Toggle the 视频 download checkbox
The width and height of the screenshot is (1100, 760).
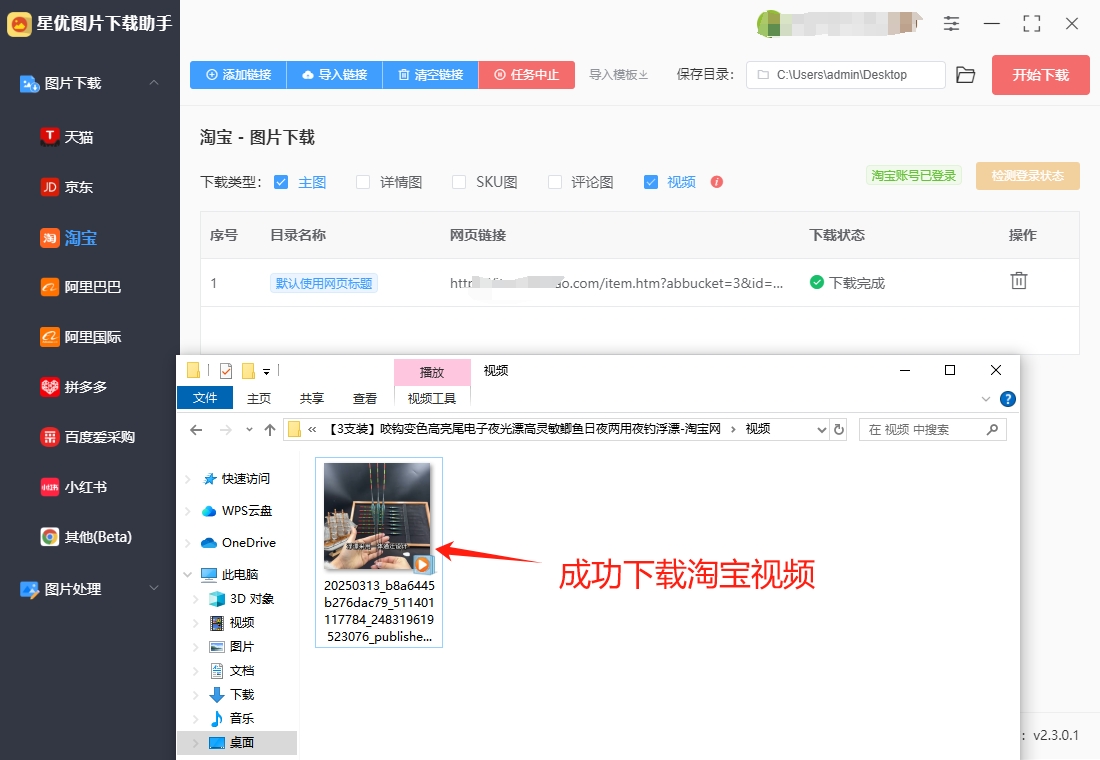pyautogui.click(x=651, y=182)
